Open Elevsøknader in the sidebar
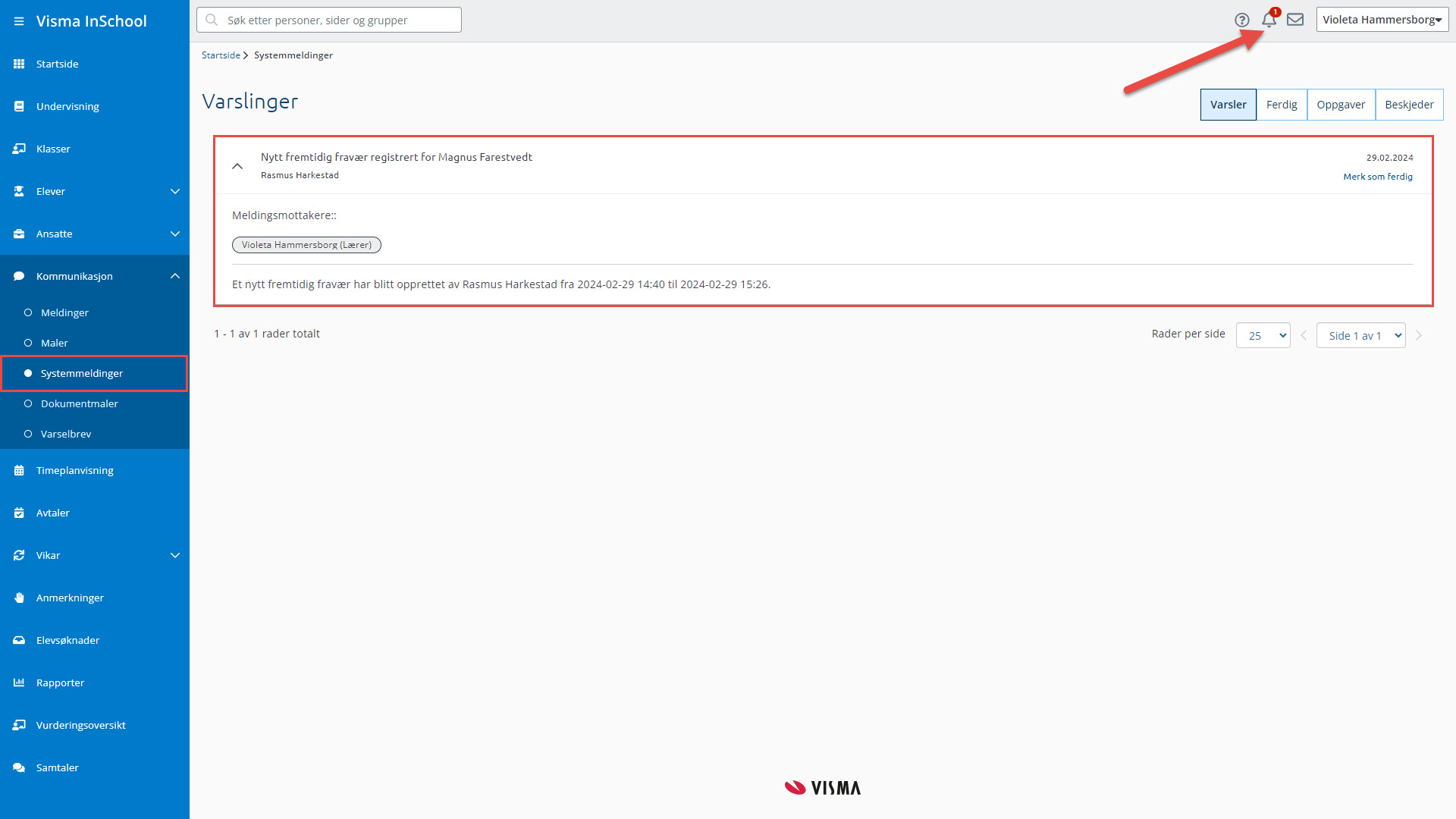The image size is (1456, 819). (95, 640)
